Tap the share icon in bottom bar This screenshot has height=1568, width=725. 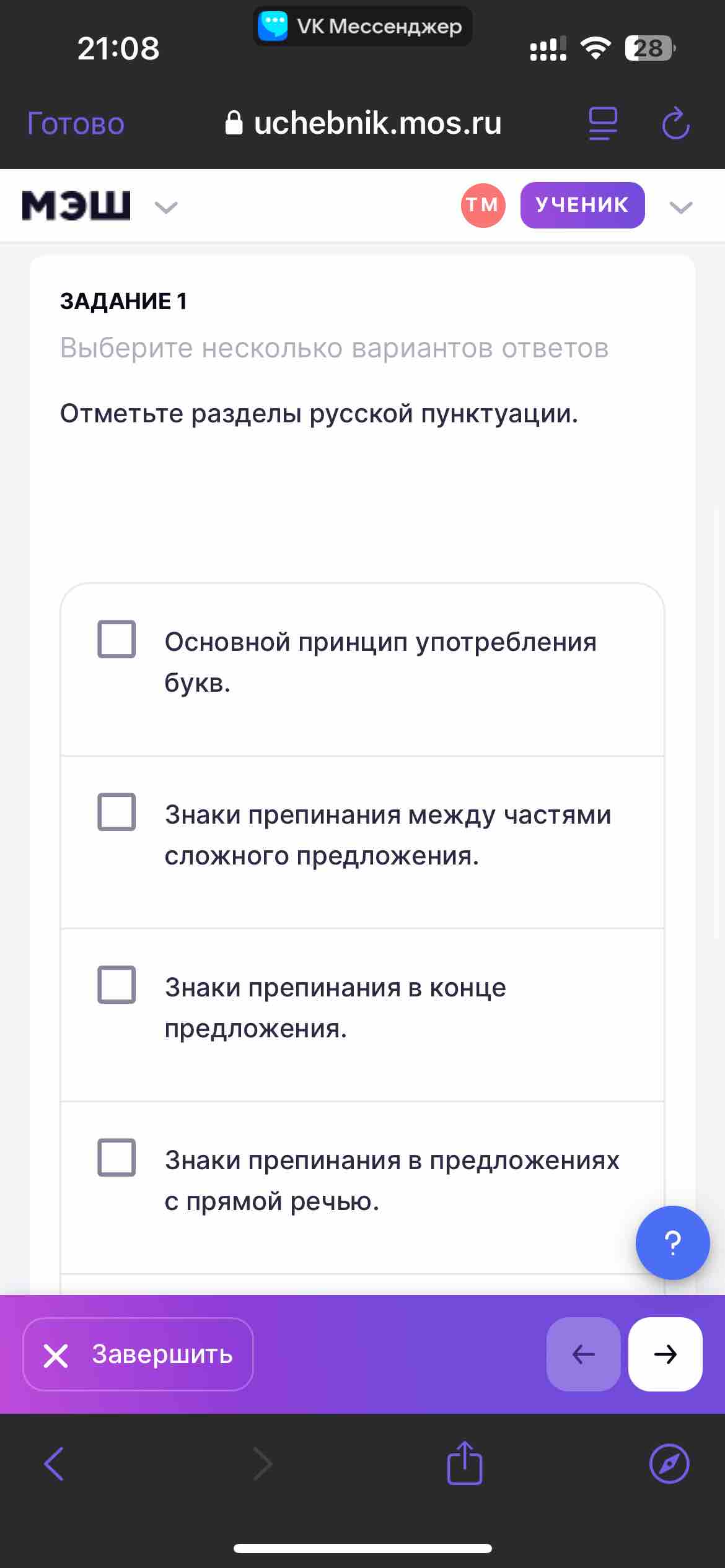465,1463
